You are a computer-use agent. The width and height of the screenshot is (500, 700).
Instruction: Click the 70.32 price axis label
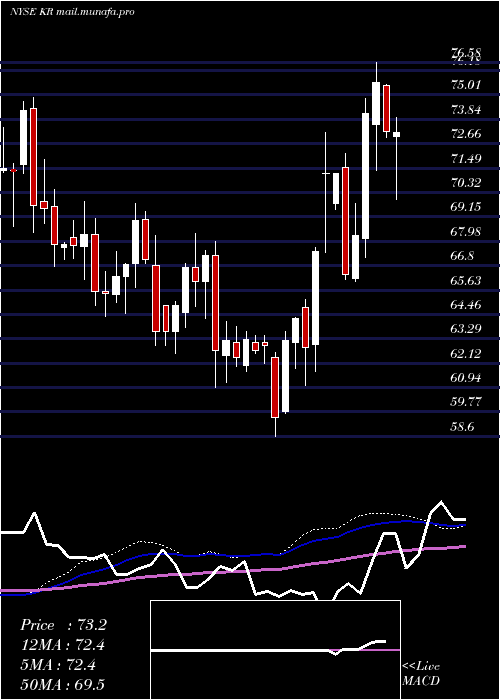point(467,182)
